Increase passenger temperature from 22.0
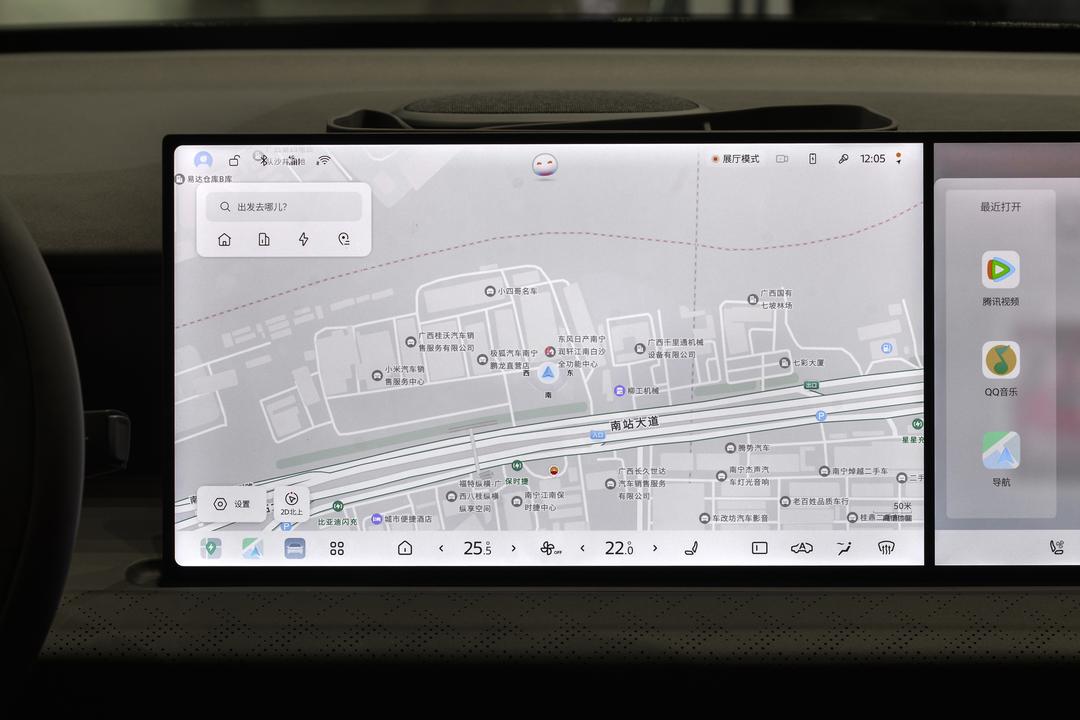1080x720 pixels. click(x=655, y=548)
